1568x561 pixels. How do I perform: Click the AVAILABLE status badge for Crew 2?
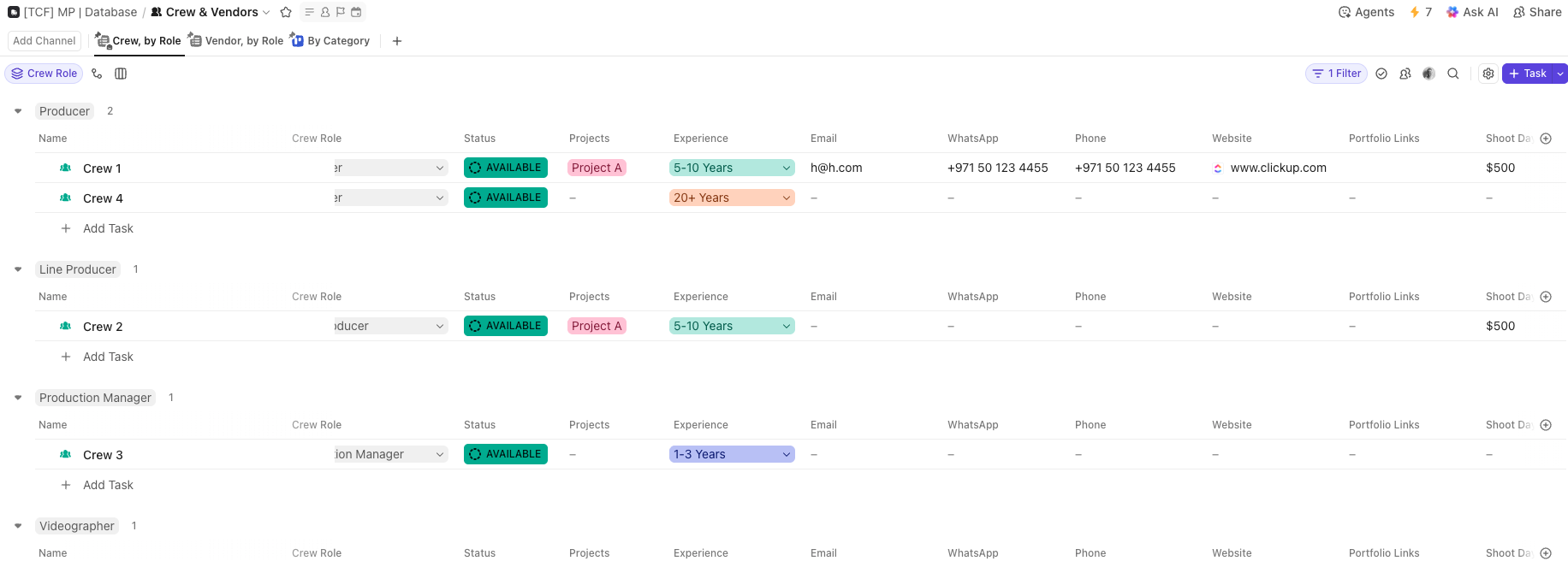point(505,326)
